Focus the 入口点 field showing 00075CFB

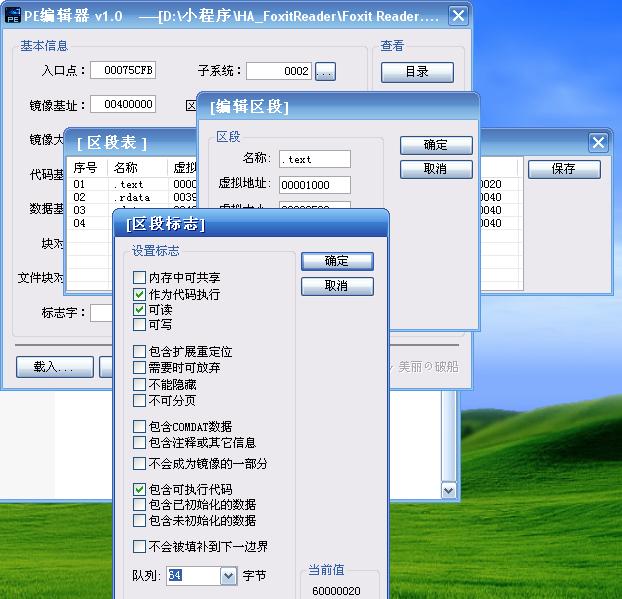(123, 70)
